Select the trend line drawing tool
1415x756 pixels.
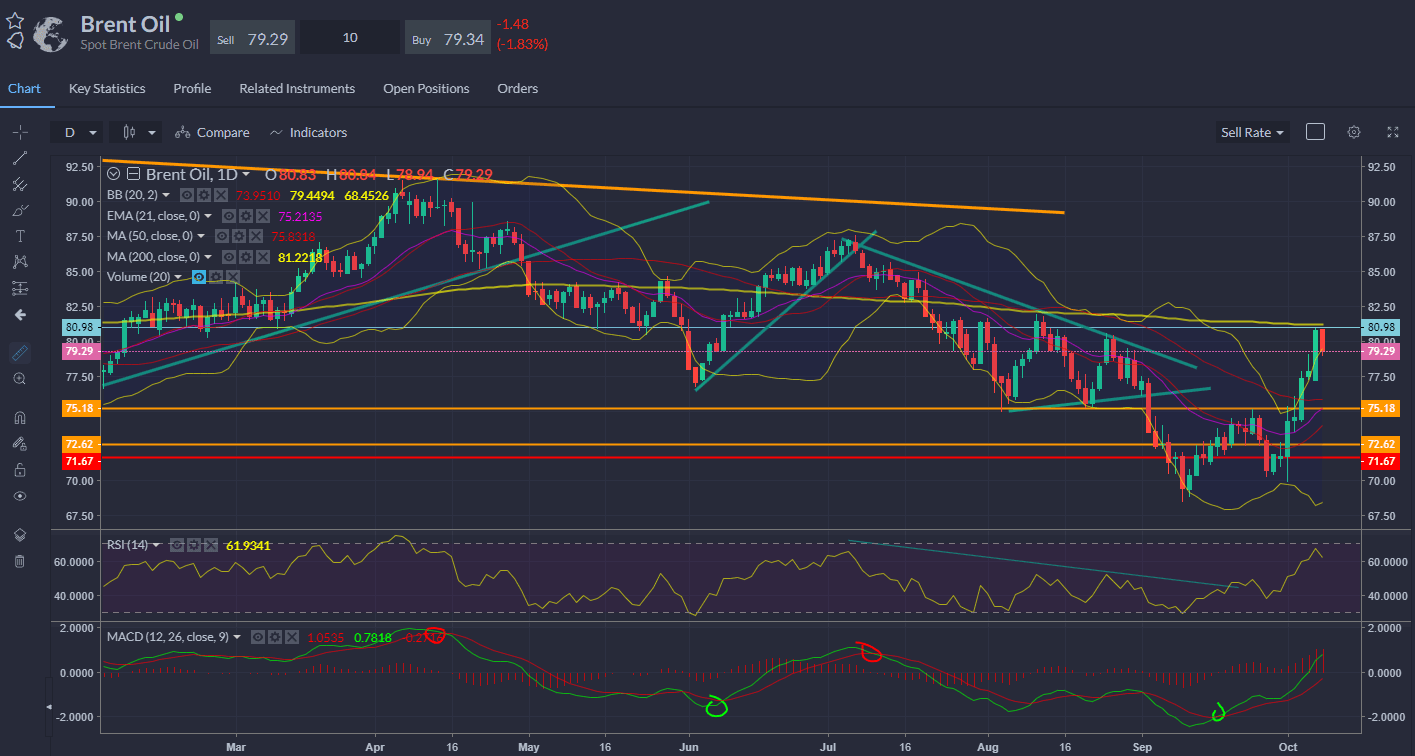(x=19, y=158)
